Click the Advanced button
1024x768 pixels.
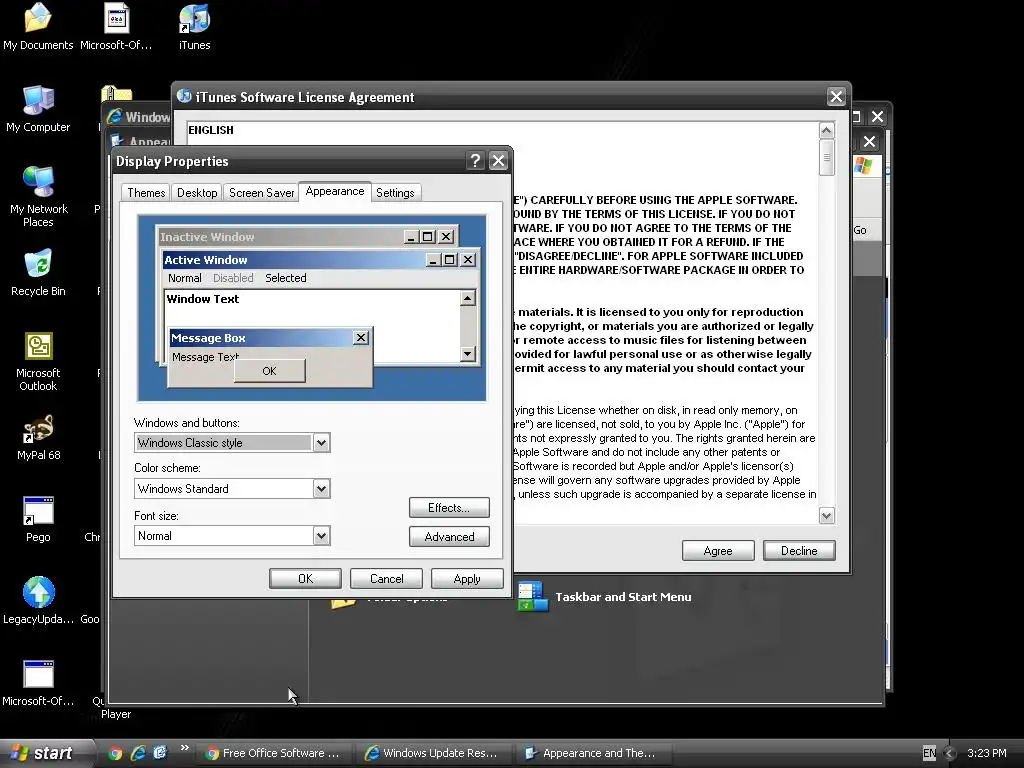(449, 536)
